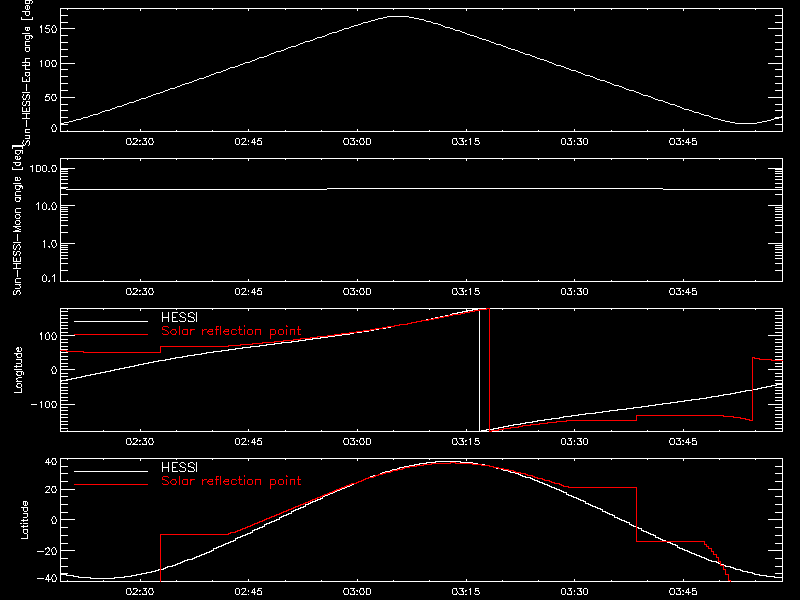Click 03:00 under the Earth angle plot
This screenshot has height=600, width=800.
pos(357,141)
